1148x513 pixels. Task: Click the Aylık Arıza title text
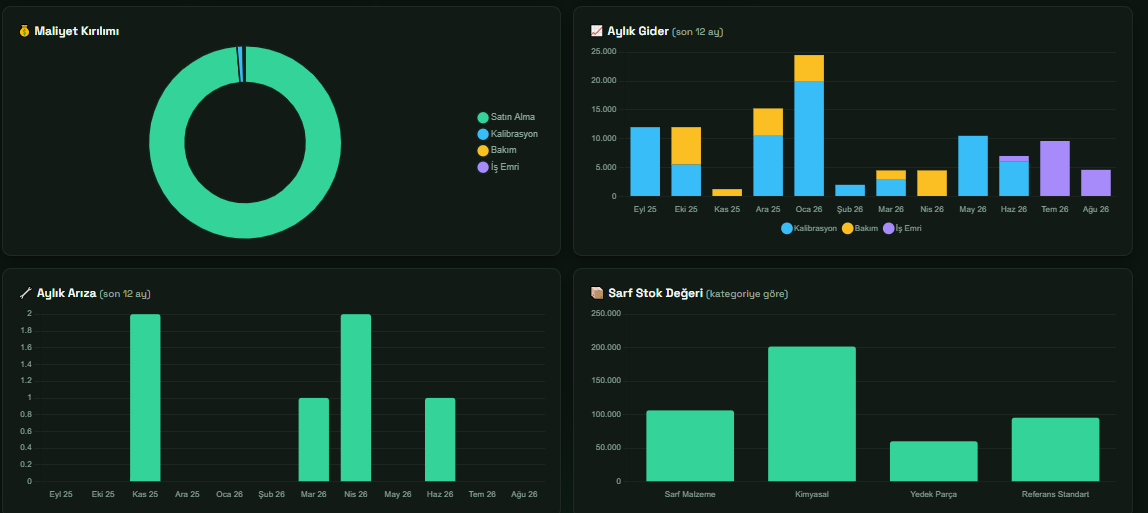(67, 293)
